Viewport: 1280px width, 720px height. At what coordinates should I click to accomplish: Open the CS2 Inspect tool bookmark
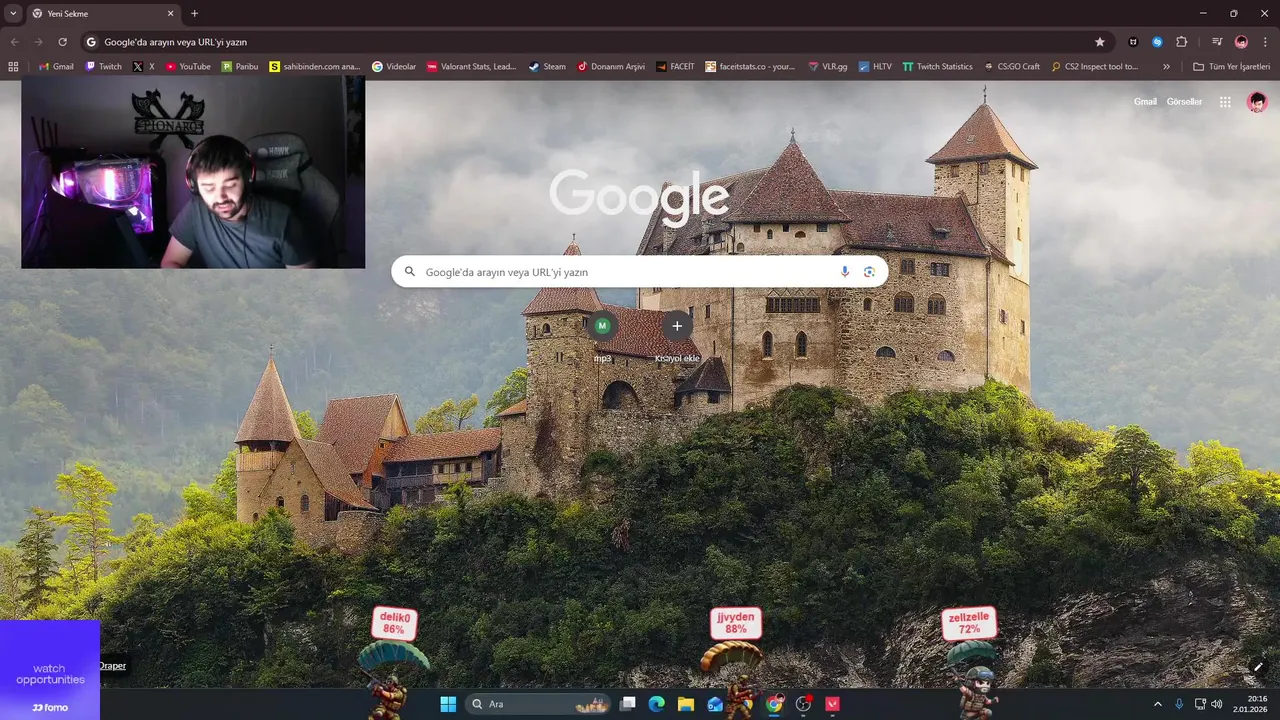[x=1095, y=67]
